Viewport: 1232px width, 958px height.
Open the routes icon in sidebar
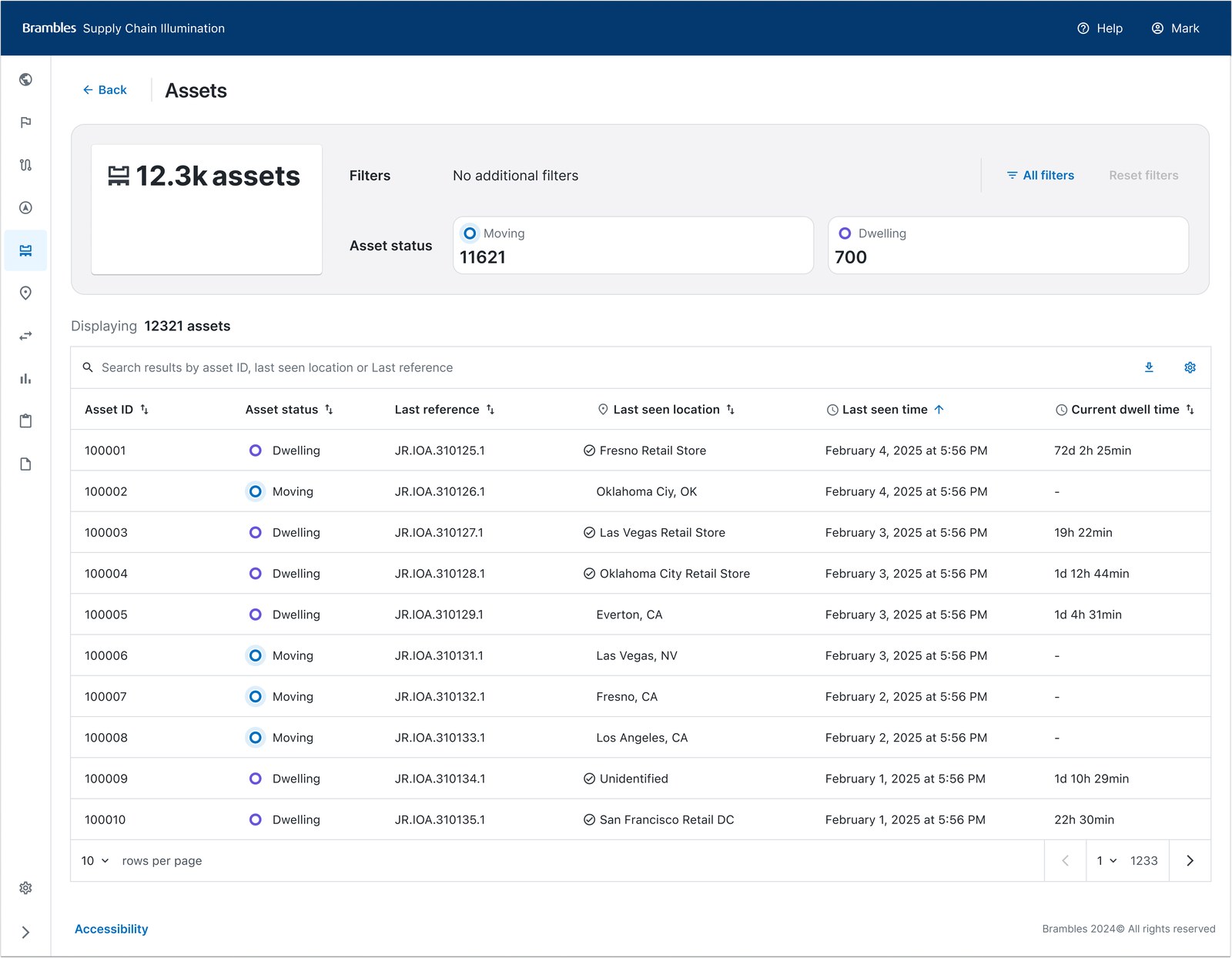[25, 165]
